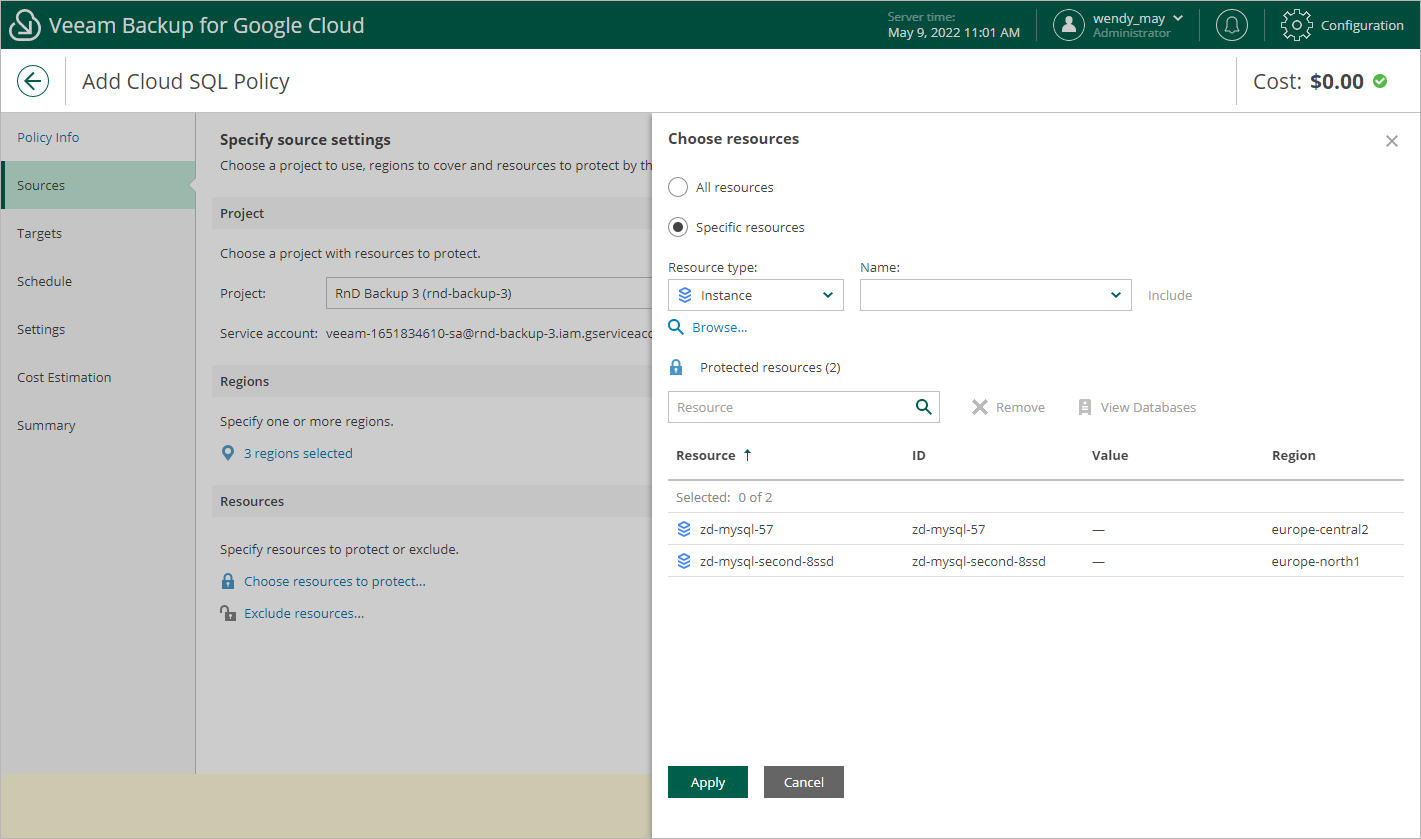Click Exclude resources link
Screen dimensions: 1421x839
coord(304,613)
